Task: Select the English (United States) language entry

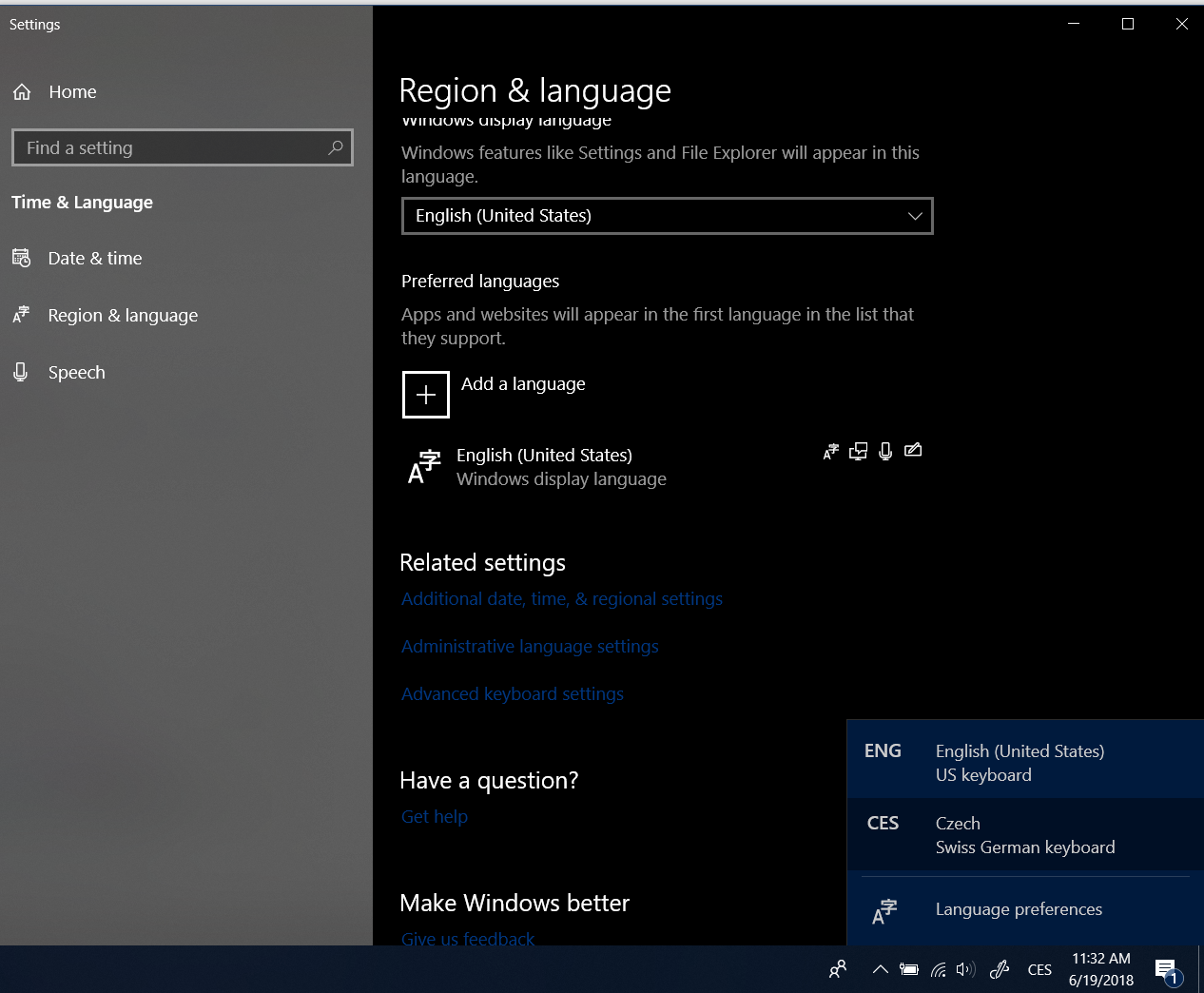Action: click(x=666, y=467)
